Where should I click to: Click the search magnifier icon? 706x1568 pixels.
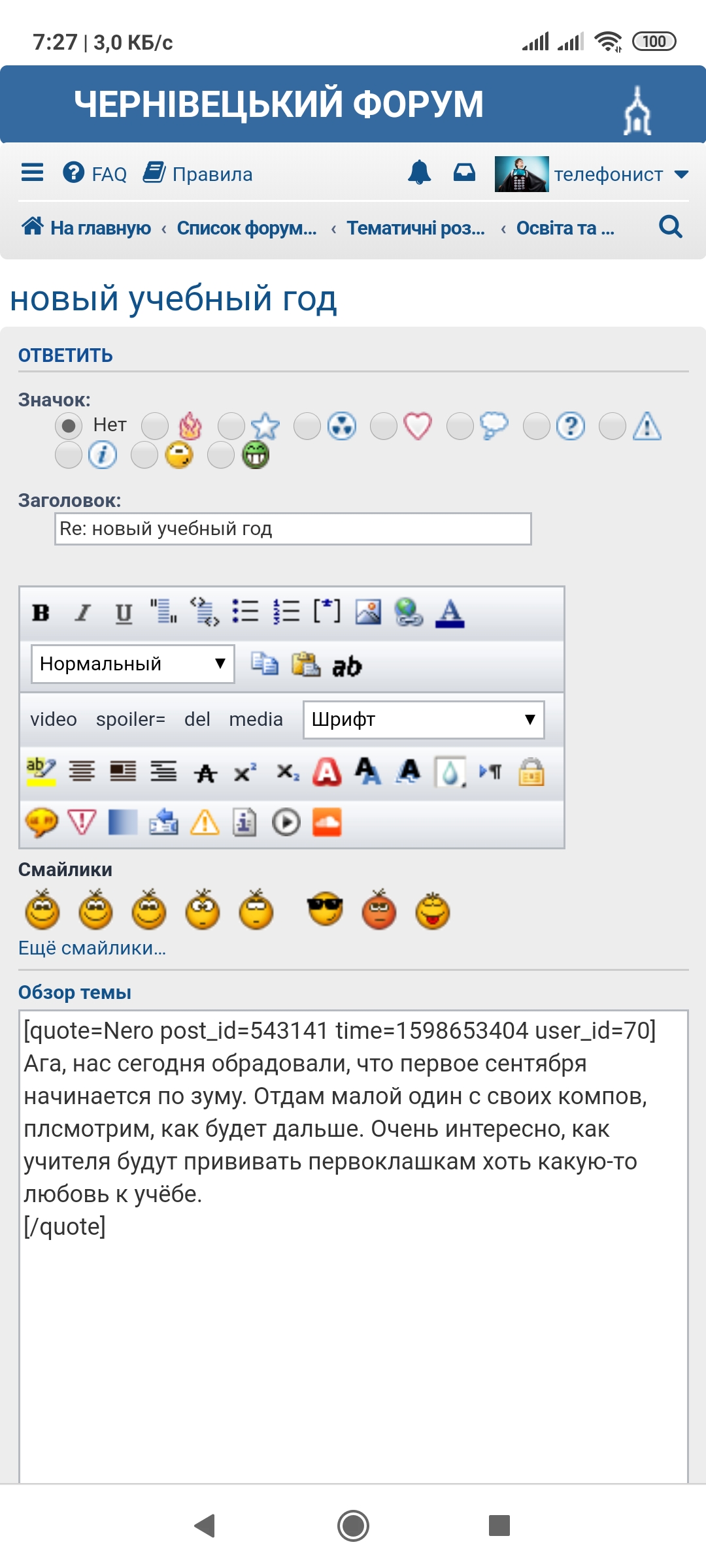(670, 227)
